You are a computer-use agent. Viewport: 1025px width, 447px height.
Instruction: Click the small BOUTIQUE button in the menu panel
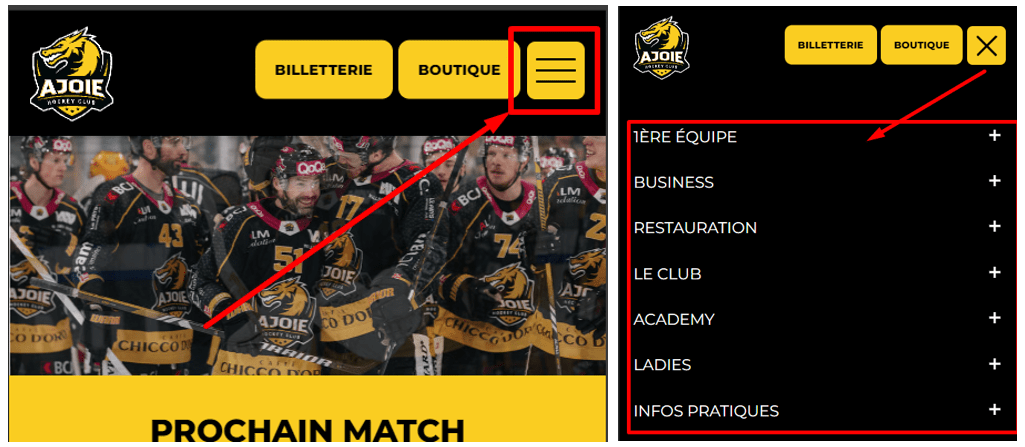[x=921, y=45]
